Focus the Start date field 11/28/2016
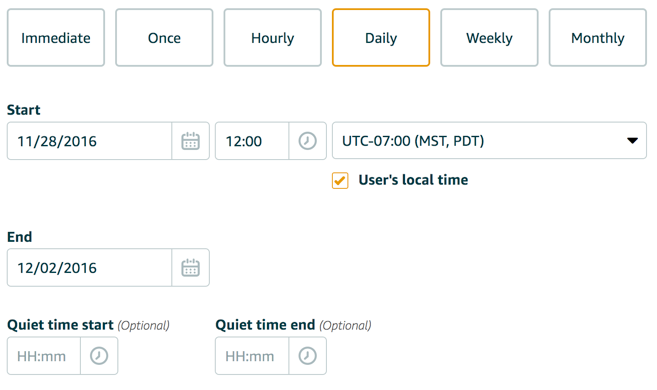 (x=89, y=141)
